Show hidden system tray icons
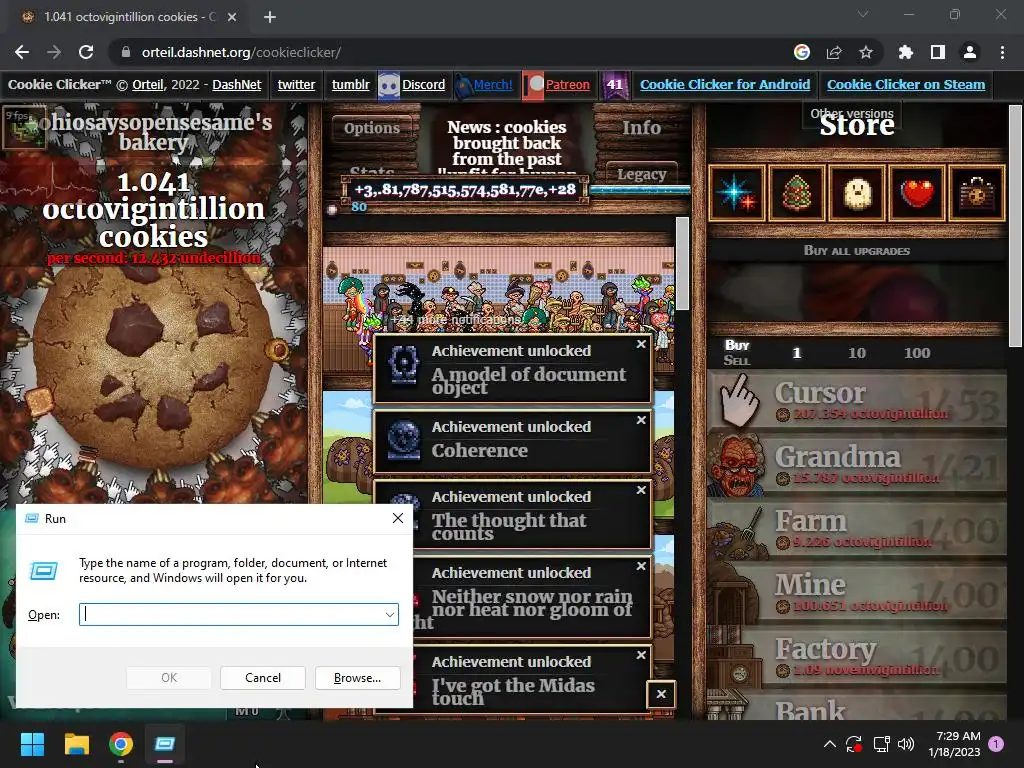Image resolution: width=1024 pixels, height=768 pixels. 829,743
